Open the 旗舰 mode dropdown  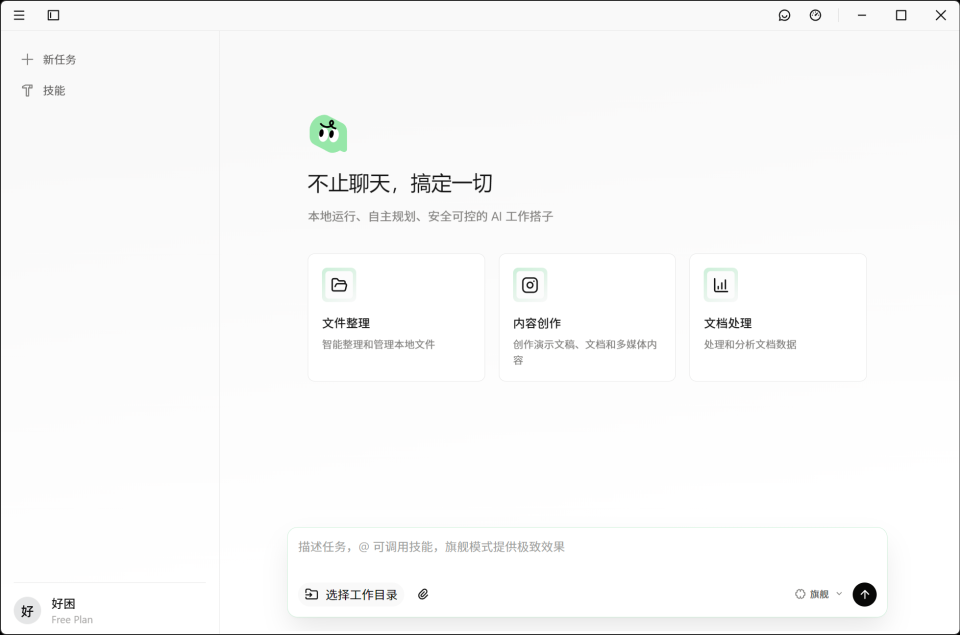click(x=815, y=594)
